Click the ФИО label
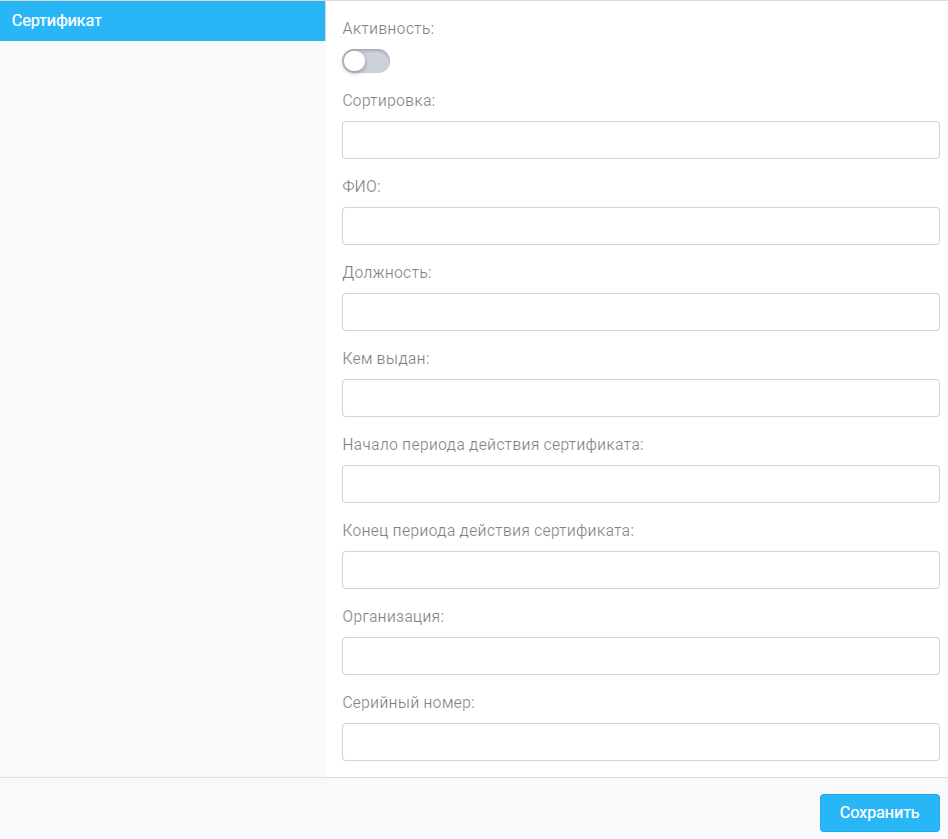Image resolution: width=948 pixels, height=839 pixels. pyautogui.click(x=361, y=187)
